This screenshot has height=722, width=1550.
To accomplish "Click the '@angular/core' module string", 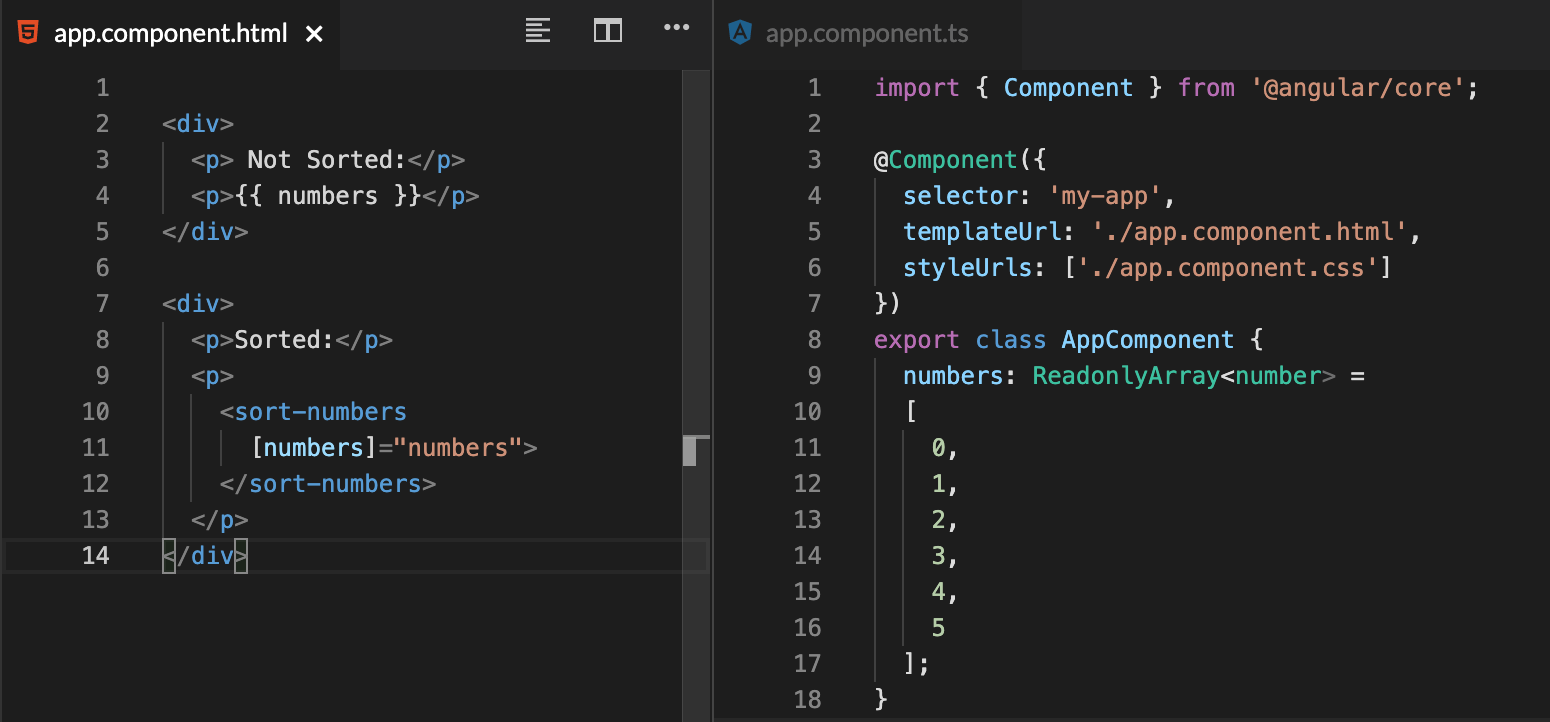I will (x=1357, y=88).
